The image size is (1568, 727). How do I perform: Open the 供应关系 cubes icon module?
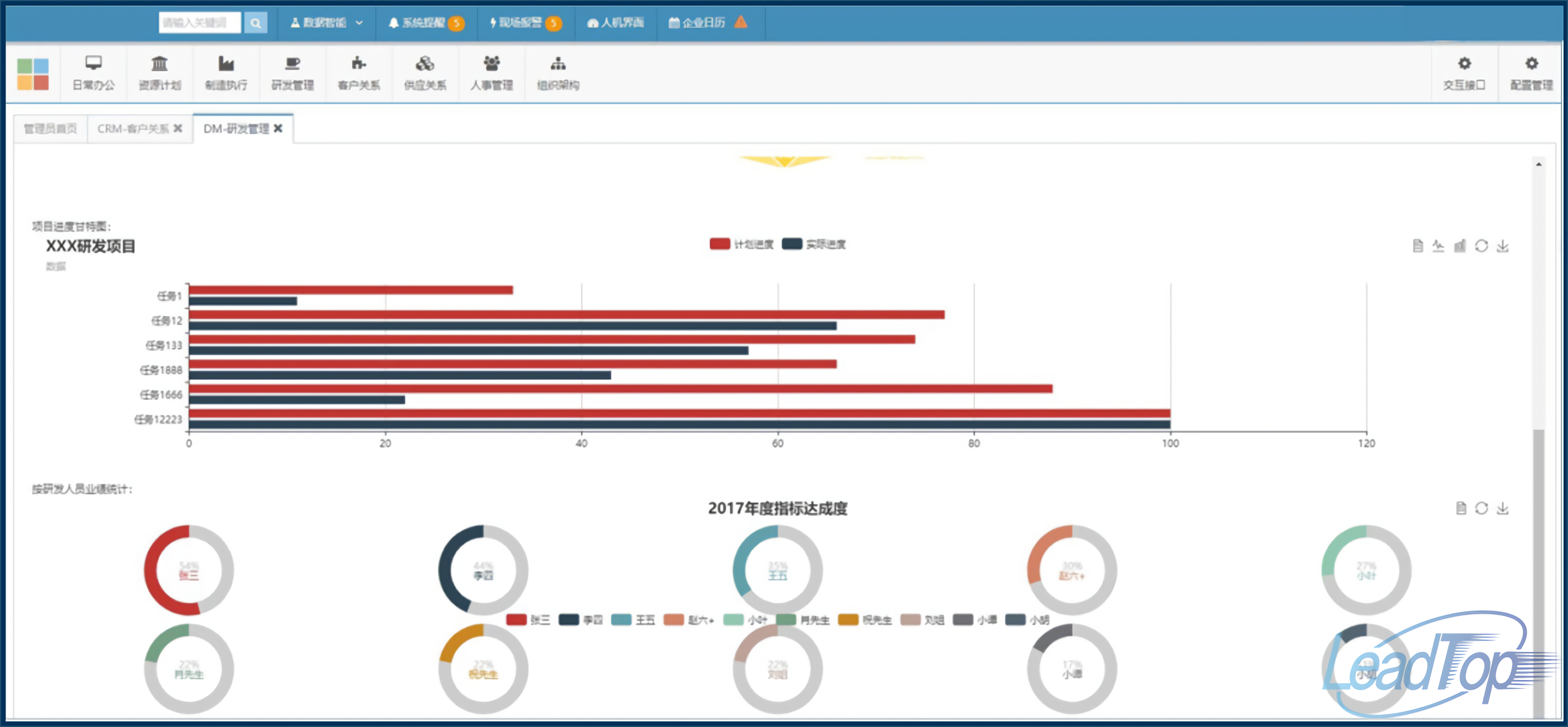click(425, 73)
